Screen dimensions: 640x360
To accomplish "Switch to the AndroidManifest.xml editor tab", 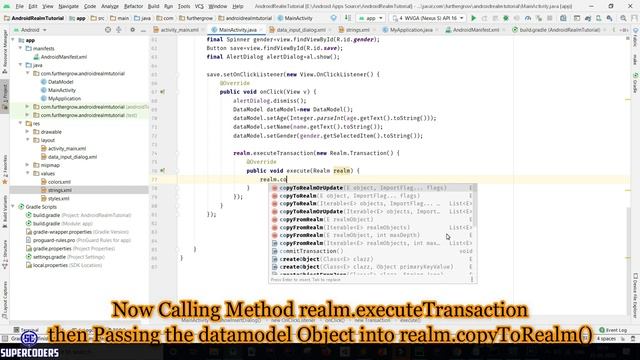I will tap(476, 30).
